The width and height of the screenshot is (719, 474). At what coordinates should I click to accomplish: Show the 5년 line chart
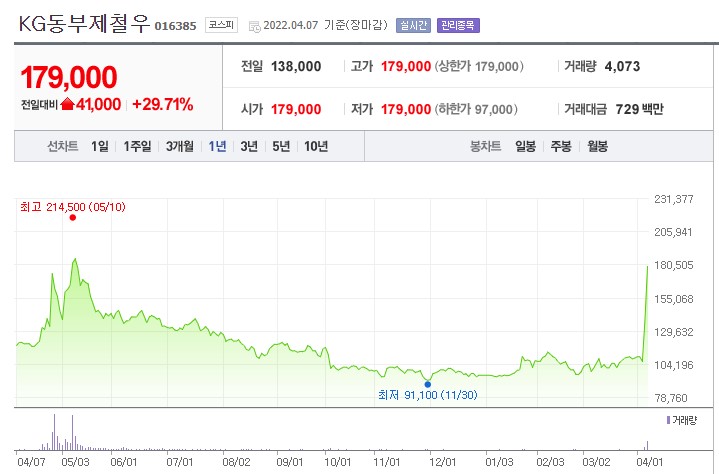coord(281,146)
